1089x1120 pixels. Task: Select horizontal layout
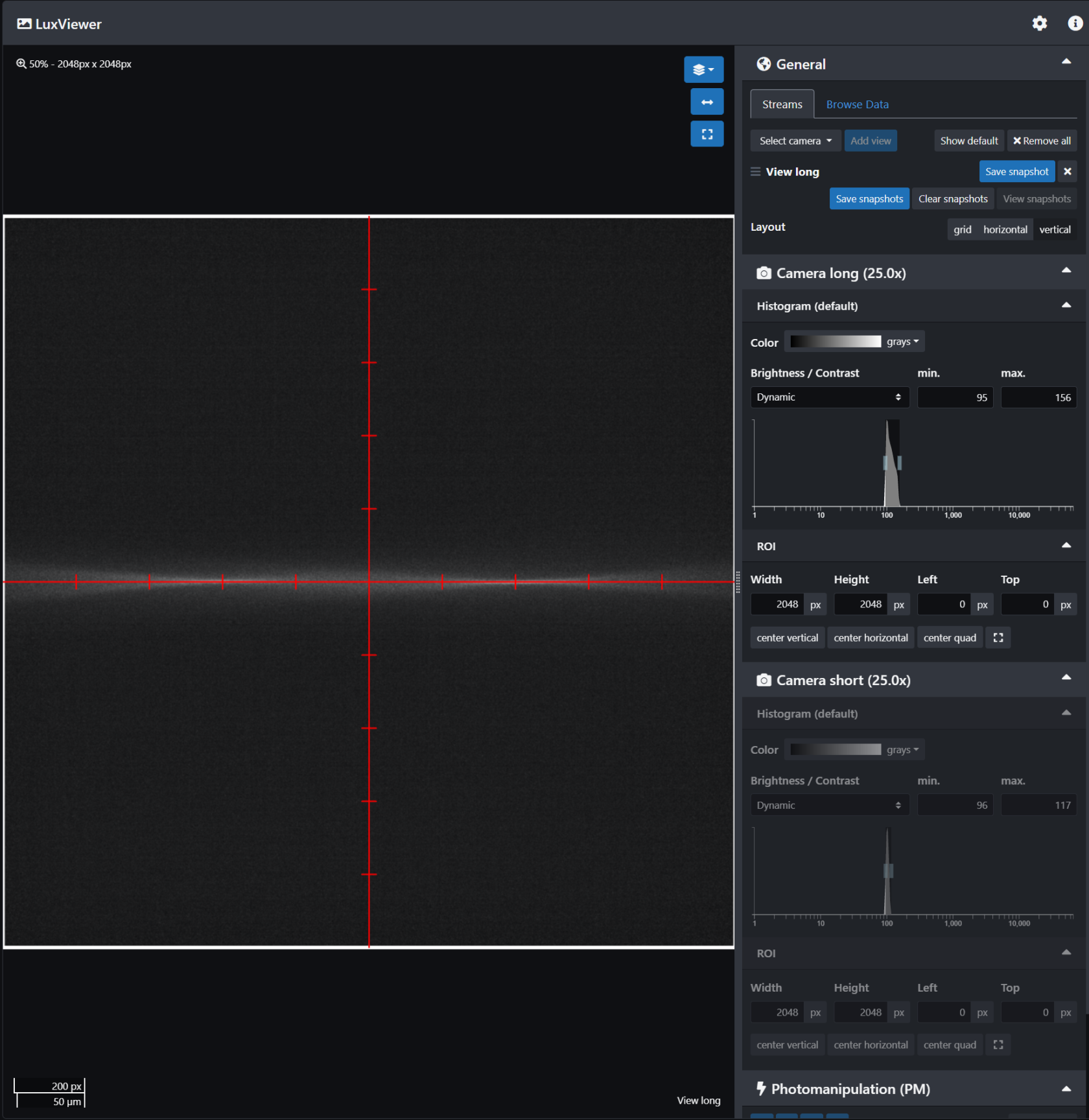(x=1005, y=229)
